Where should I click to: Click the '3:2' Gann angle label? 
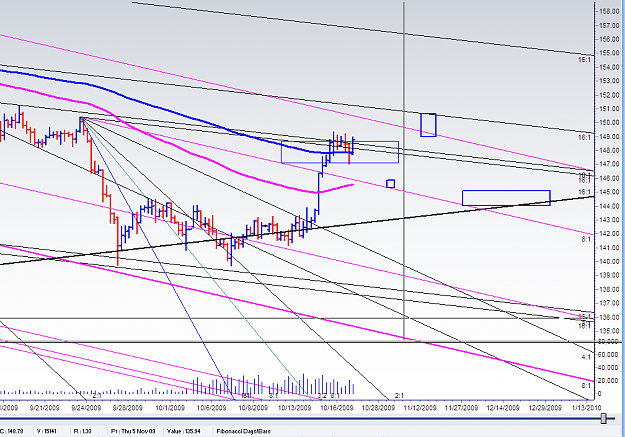[x=322, y=396]
